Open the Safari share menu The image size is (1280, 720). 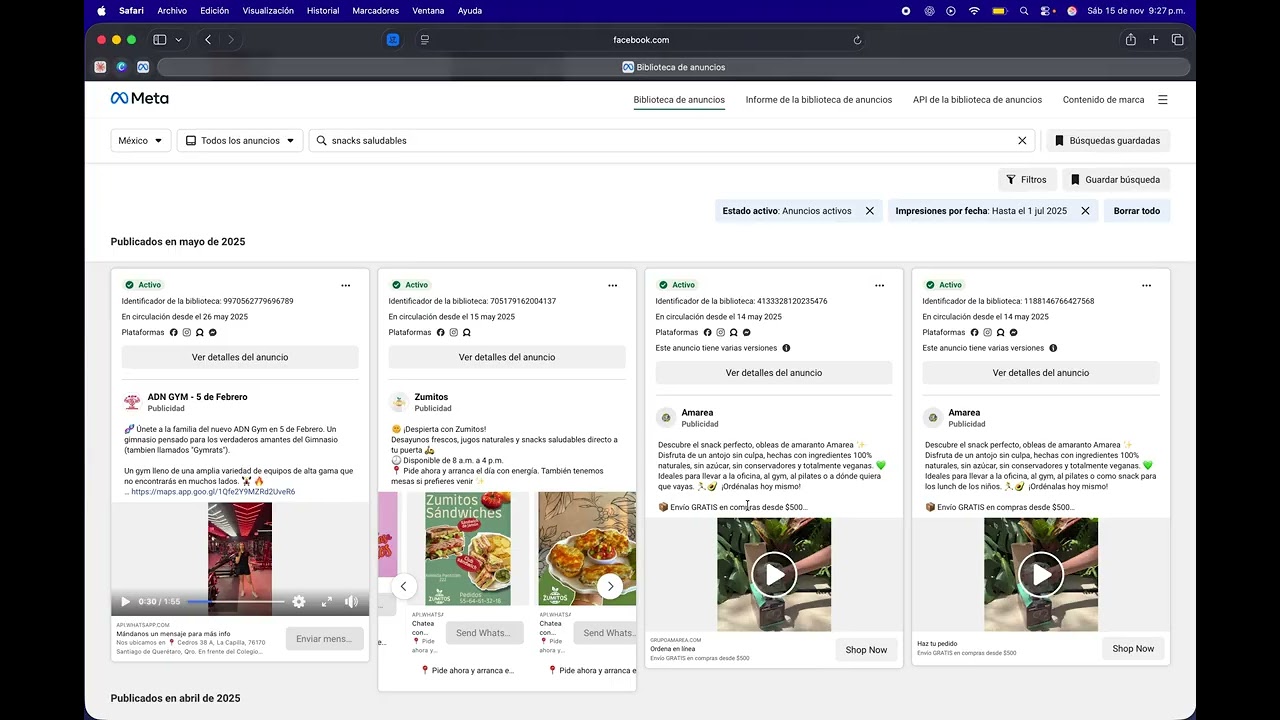[1130, 40]
